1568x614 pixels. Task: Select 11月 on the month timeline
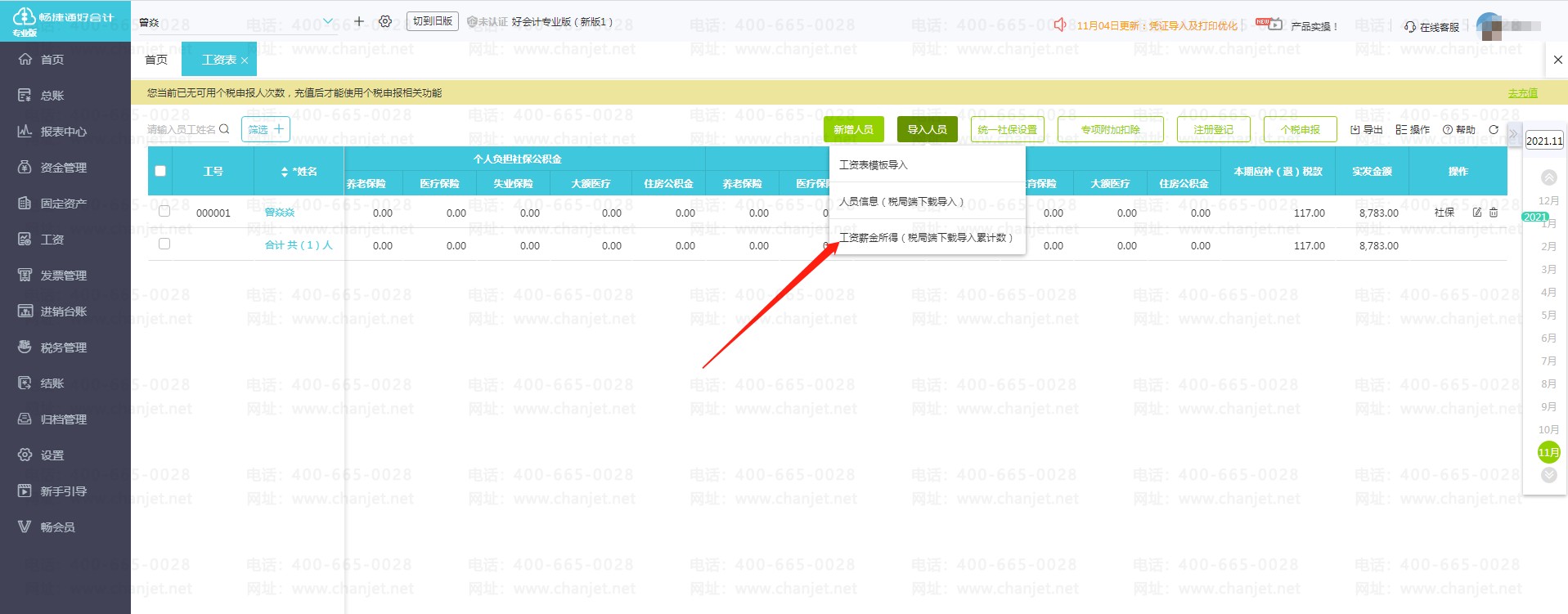pyautogui.click(x=1548, y=452)
